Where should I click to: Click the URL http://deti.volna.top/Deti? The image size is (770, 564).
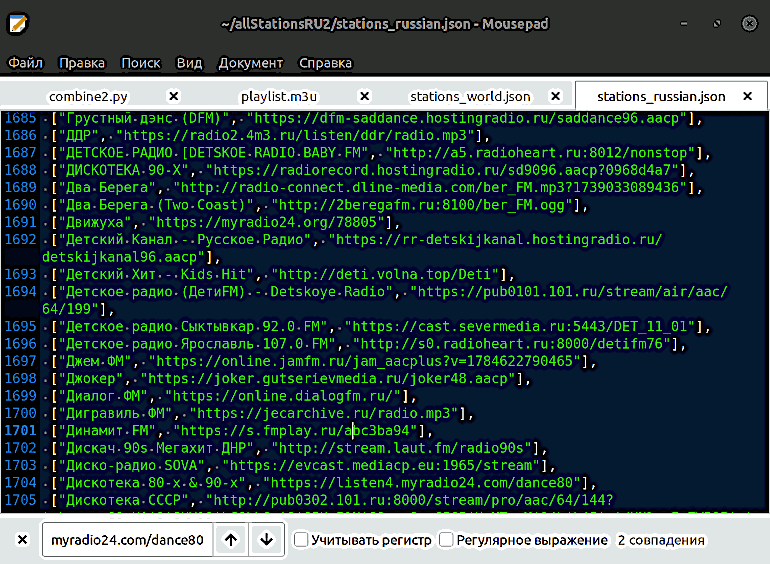385,274
